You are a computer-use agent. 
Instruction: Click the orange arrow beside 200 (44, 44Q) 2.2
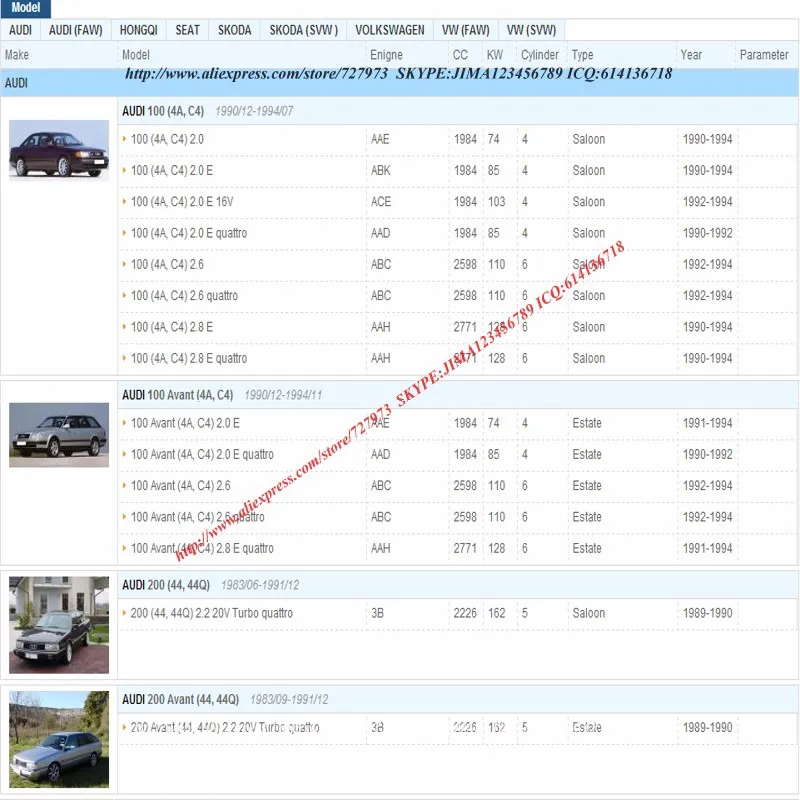pos(124,612)
